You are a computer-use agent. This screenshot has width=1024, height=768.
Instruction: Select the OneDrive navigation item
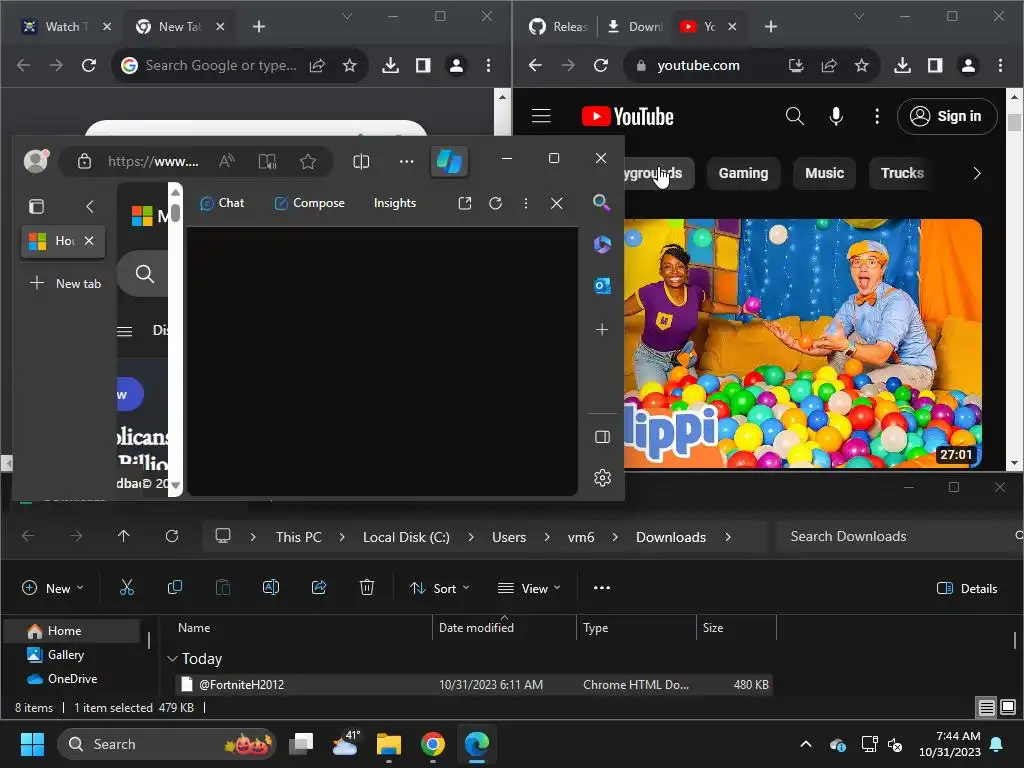click(72, 679)
